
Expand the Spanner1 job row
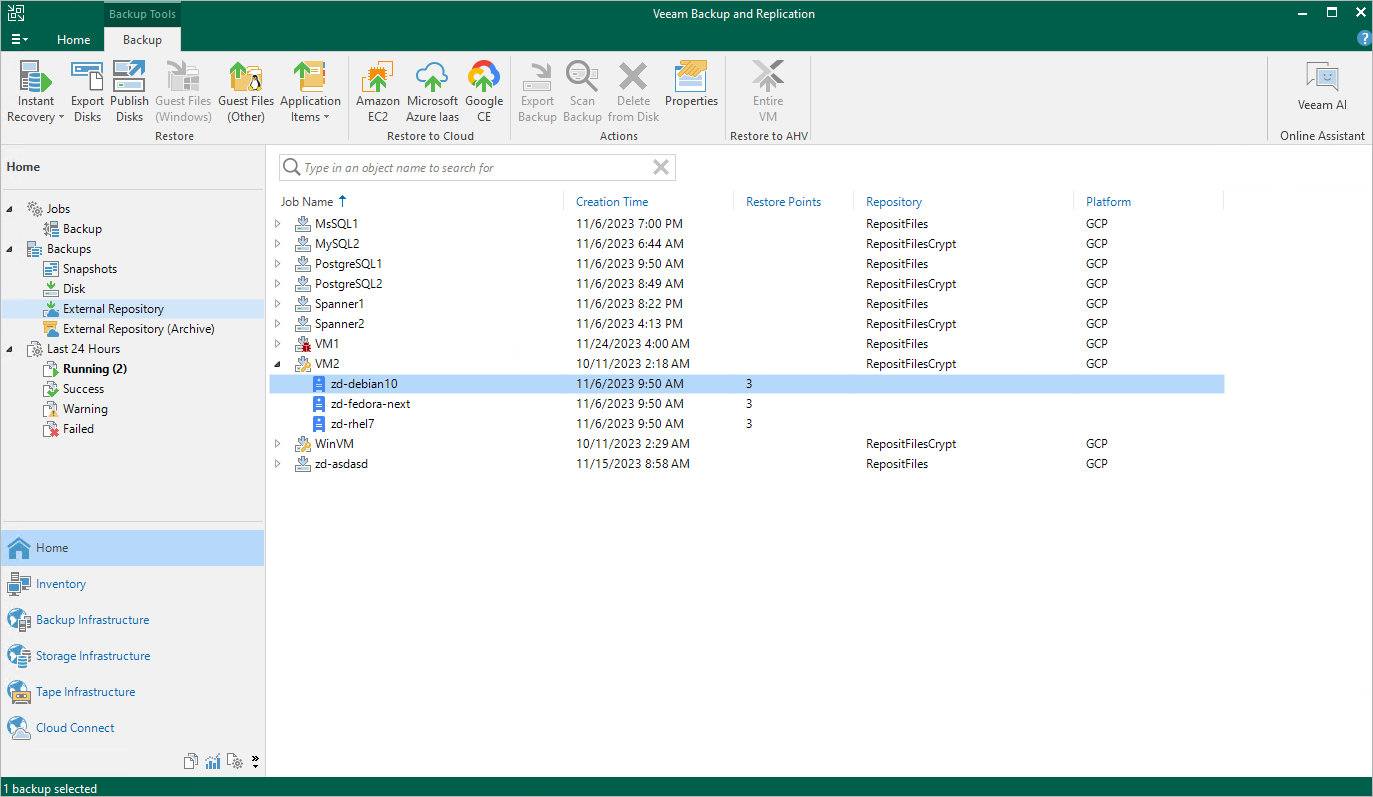[278, 304]
